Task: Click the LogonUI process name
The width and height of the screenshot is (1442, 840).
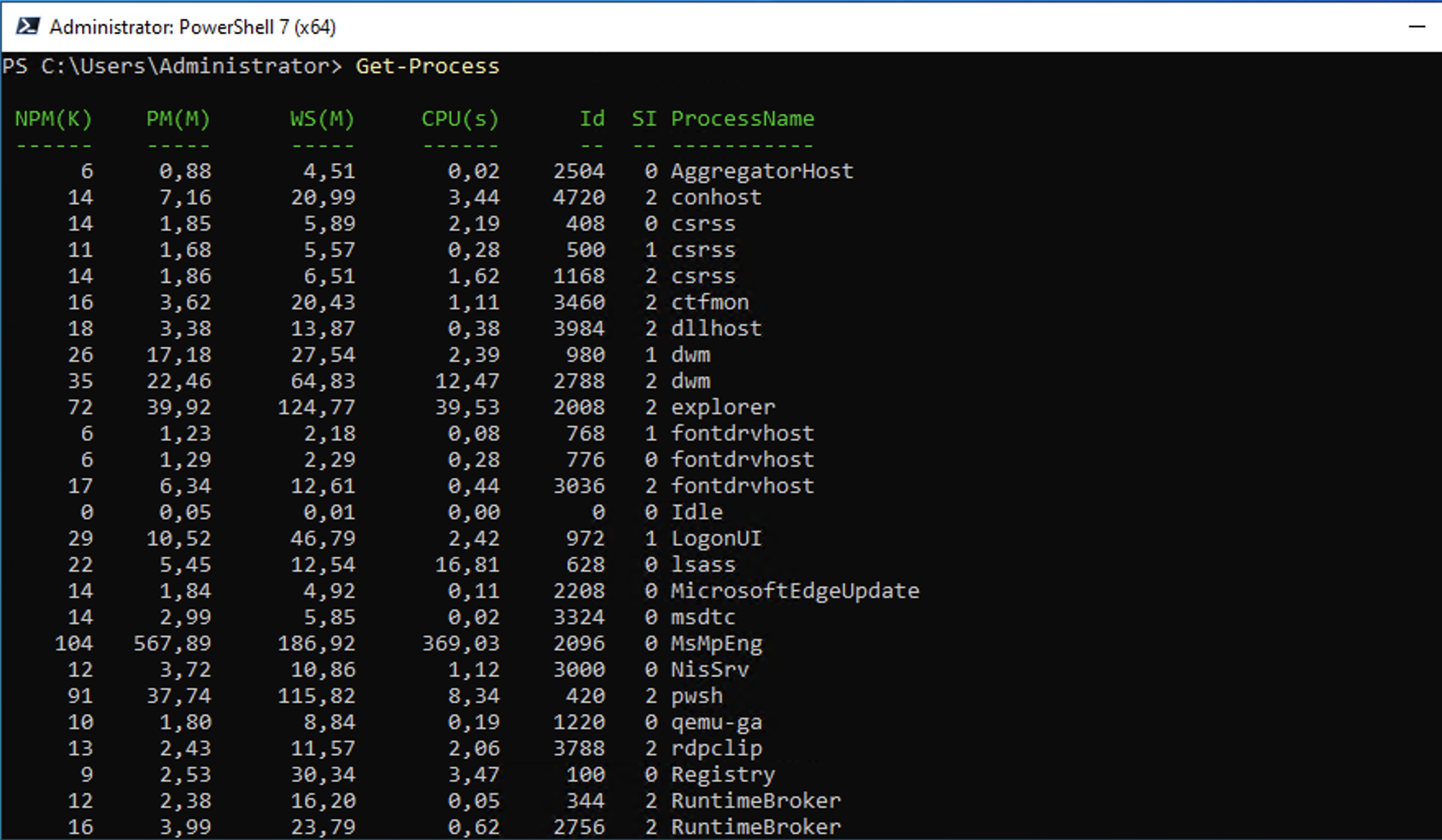Action: [716, 539]
